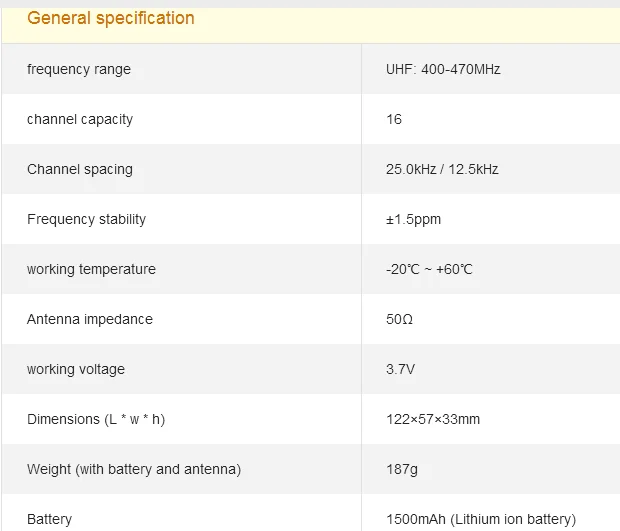Select the working temperature label
Image resolution: width=620 pixels, height=531 pixels.
[x=91, y=269]
